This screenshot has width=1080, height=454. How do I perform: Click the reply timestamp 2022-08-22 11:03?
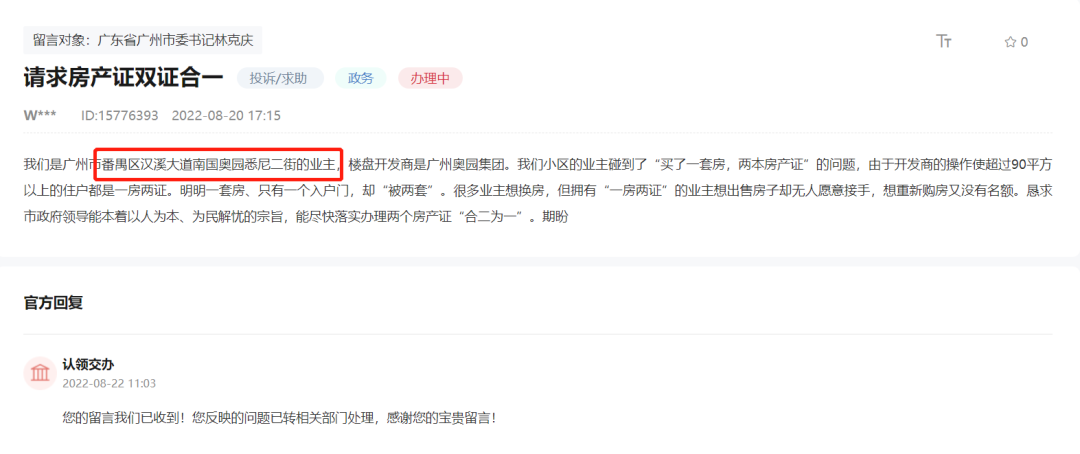point(109,383)
